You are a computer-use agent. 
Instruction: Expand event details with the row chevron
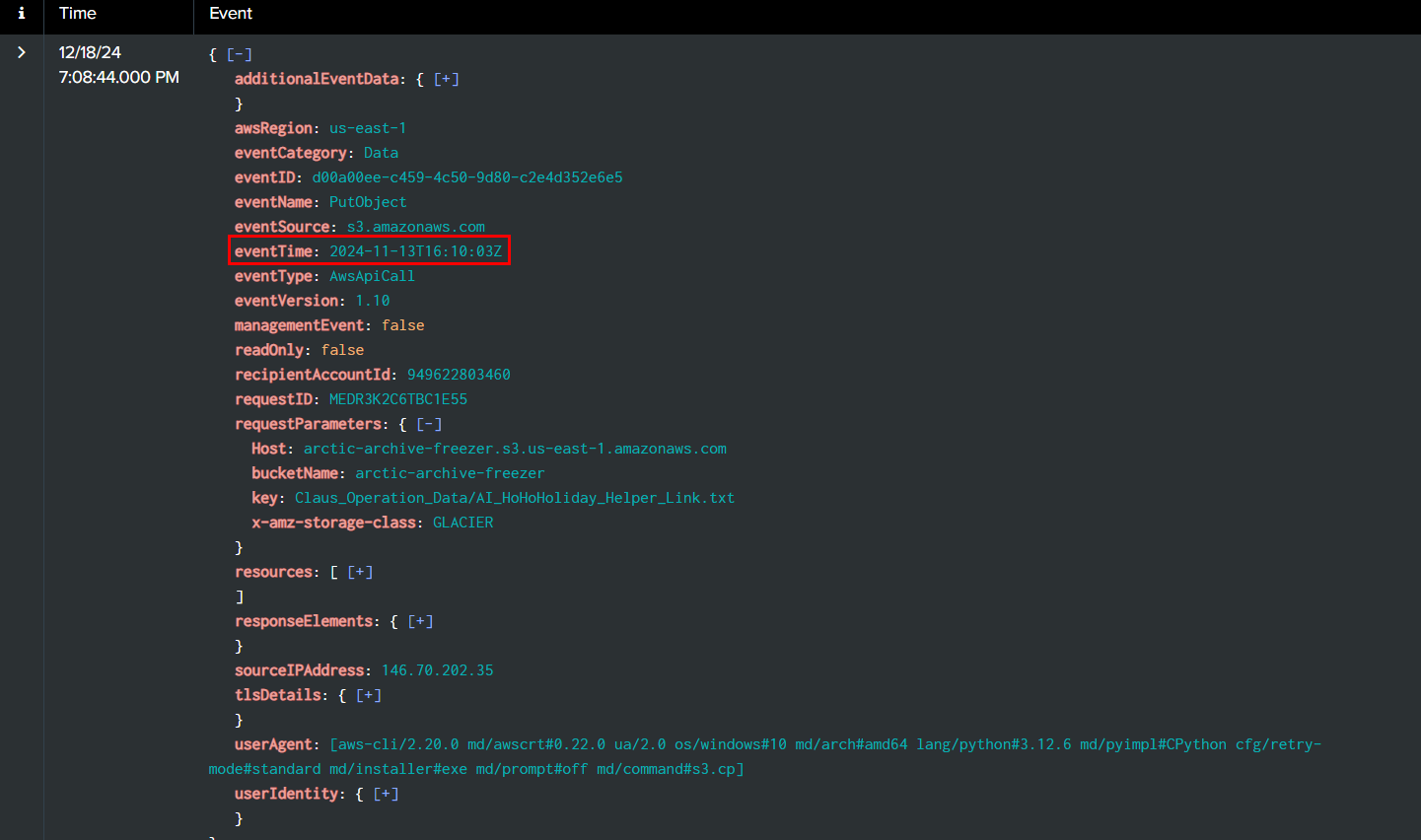point(22,52)
